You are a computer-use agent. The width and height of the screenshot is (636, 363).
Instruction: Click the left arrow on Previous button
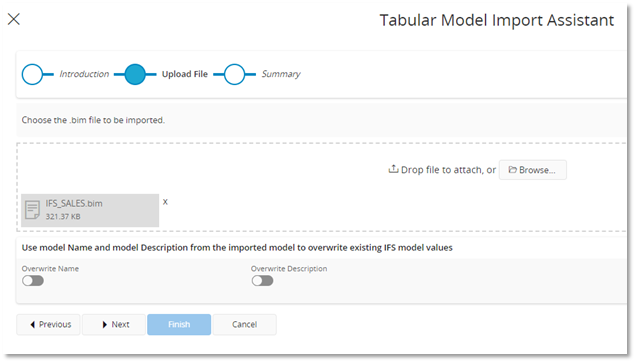click(x=32, y=324)
